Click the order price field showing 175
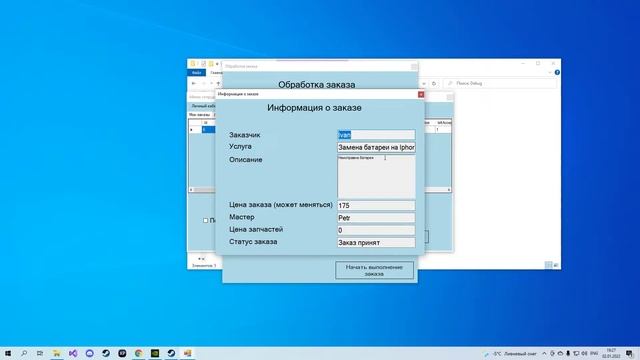The image size is (640, 360). coord(376,205)
